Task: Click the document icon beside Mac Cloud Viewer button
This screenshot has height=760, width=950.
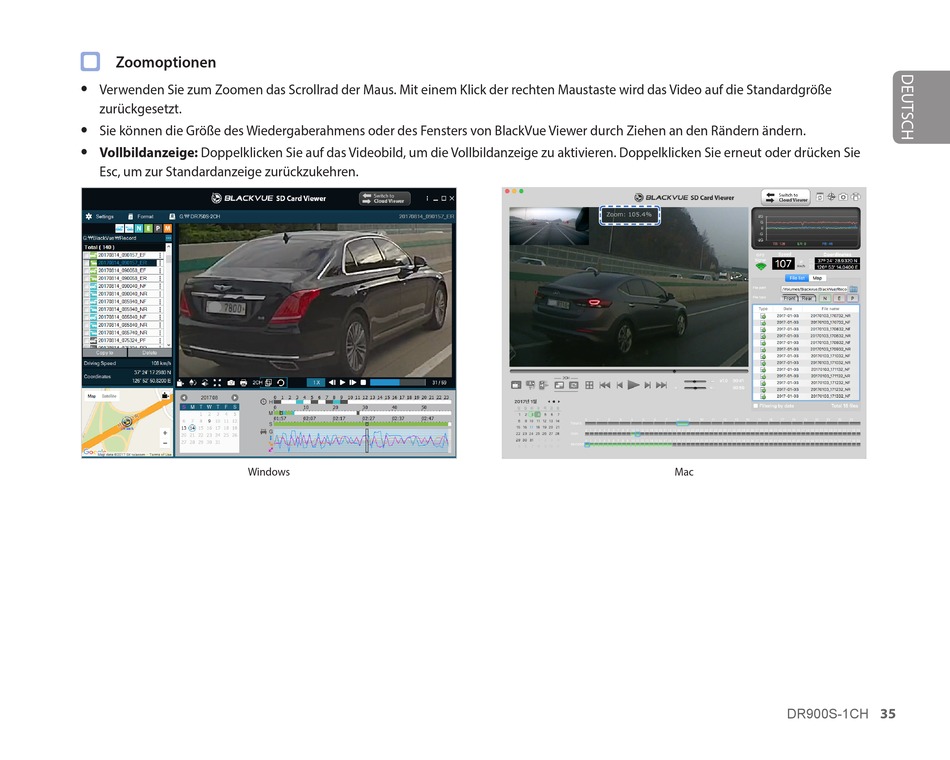Action: [820, 197]
